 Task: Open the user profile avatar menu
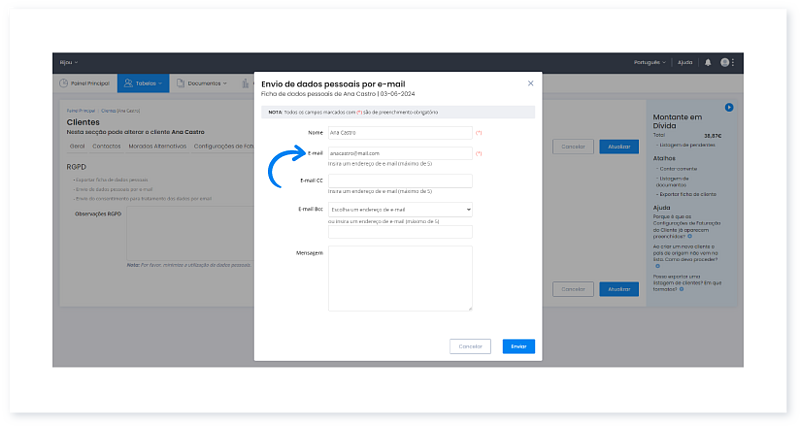click(x=725, y=62)
